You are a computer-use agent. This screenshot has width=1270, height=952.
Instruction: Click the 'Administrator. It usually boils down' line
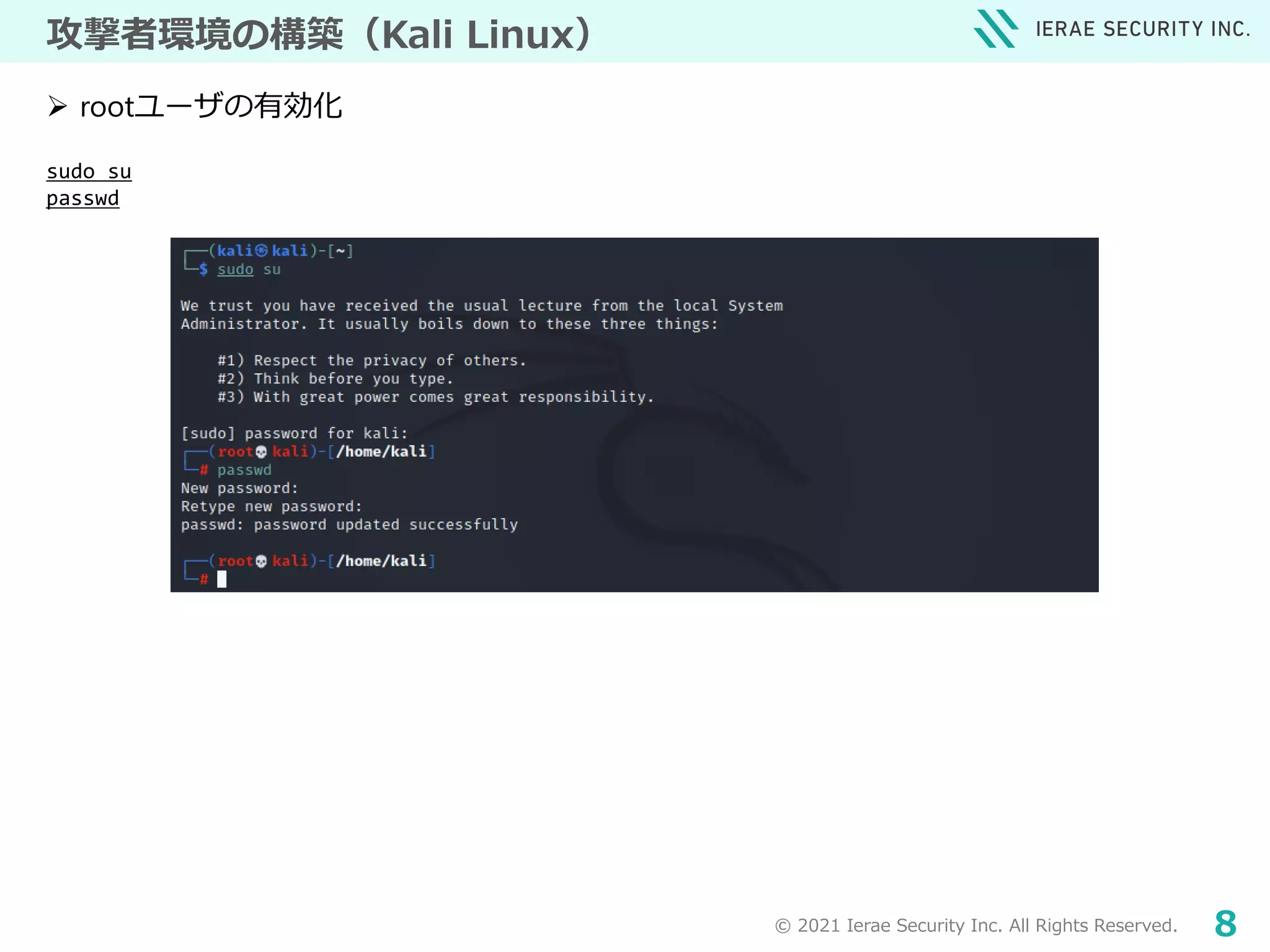point(449,324)
